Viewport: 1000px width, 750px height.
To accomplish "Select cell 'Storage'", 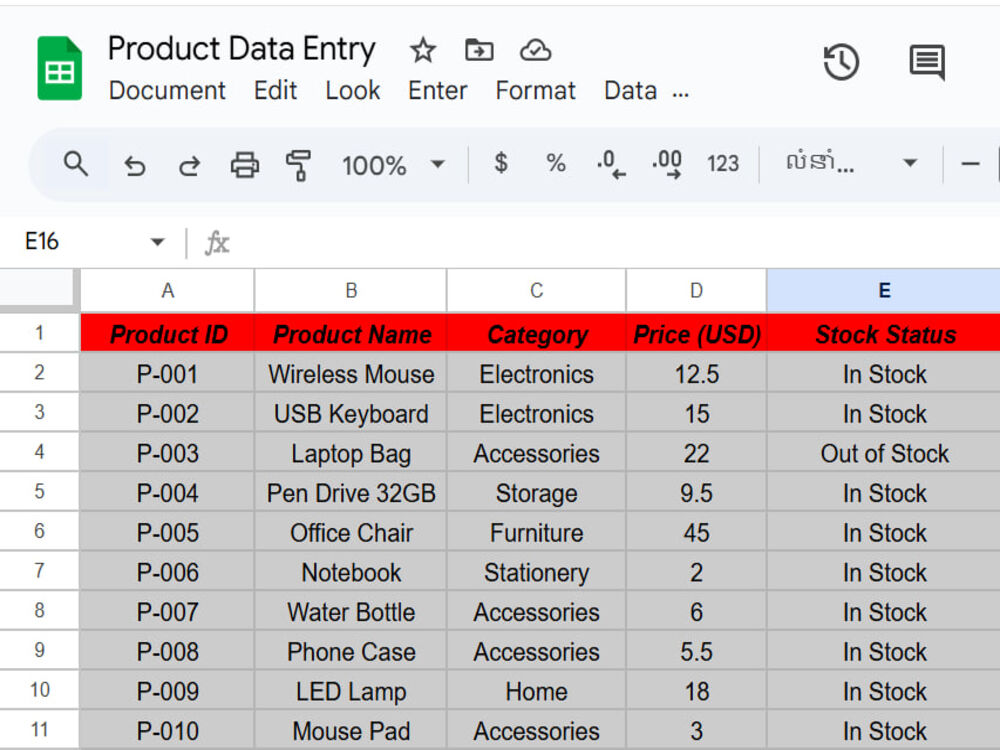I will [536, 492].
